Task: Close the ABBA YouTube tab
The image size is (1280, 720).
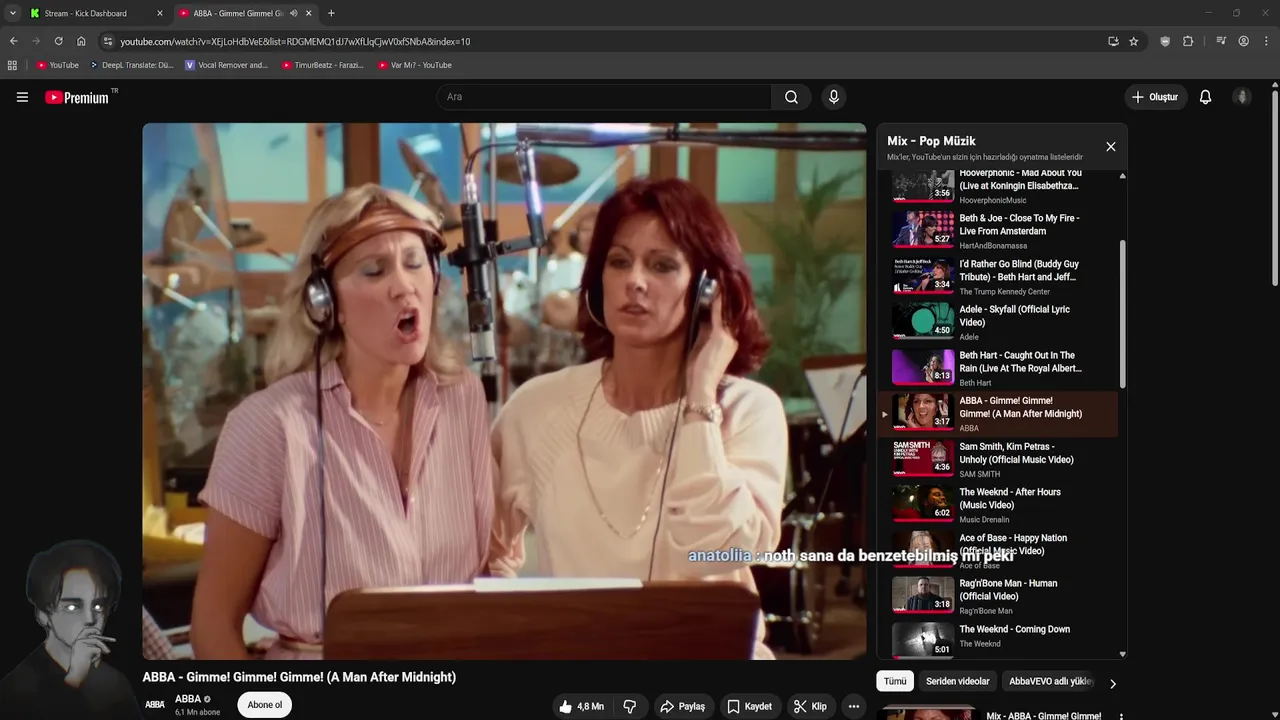Action: pos(308,13)
